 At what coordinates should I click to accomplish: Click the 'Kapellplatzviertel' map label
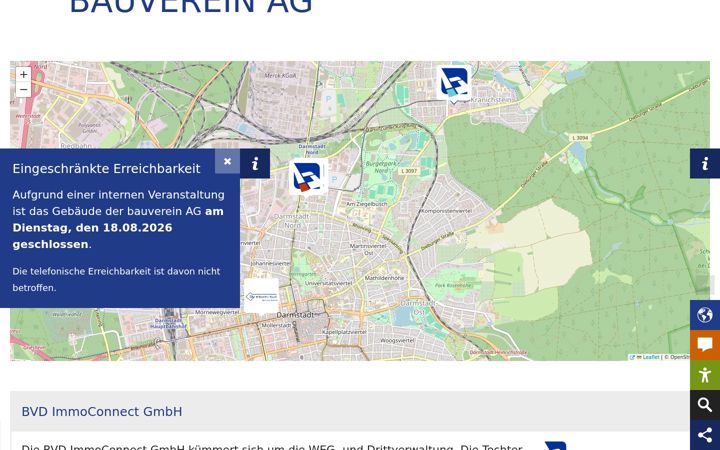coord(344,332)
